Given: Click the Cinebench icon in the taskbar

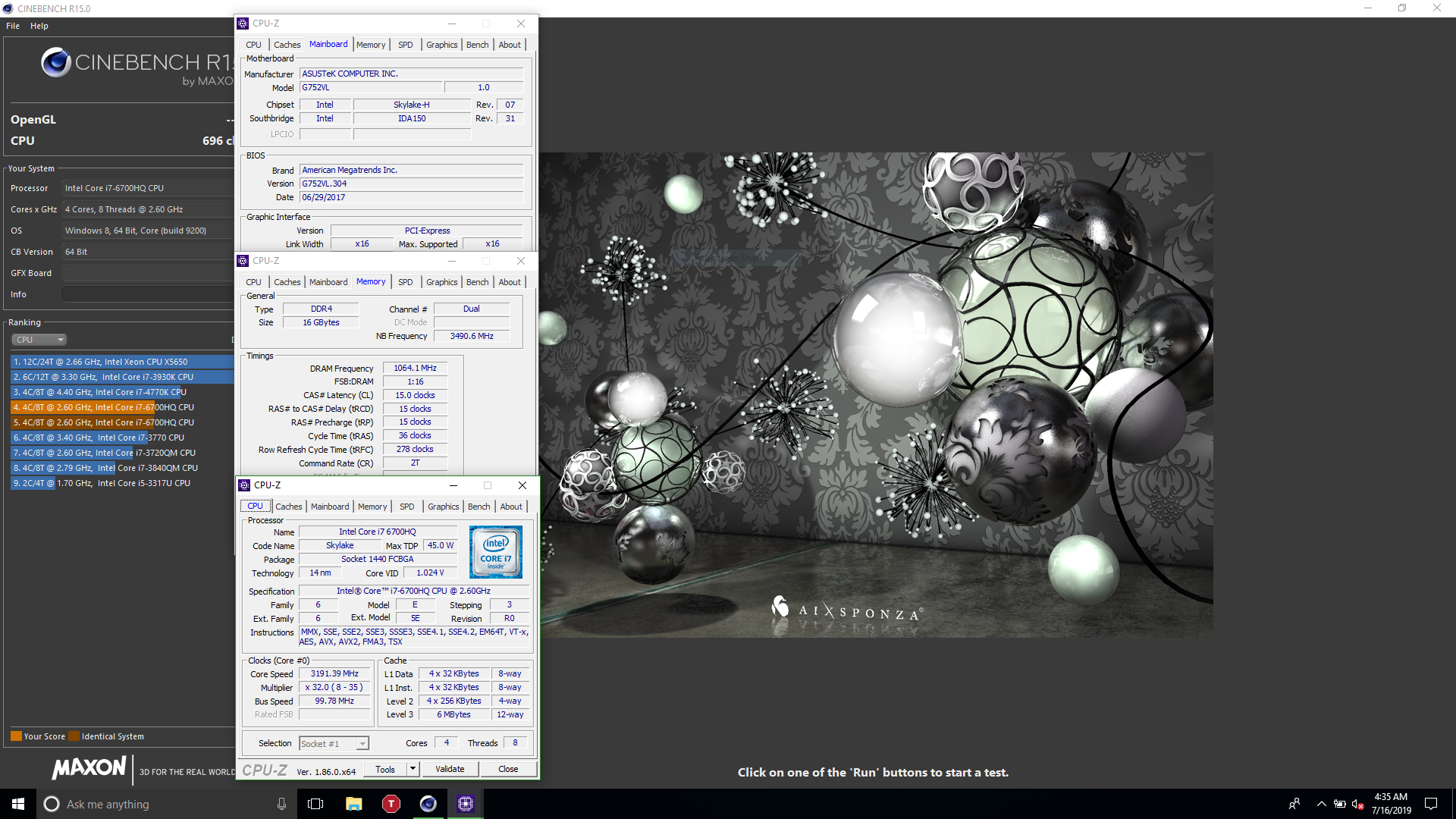Looking at the screenshot, I should point(428,804).
